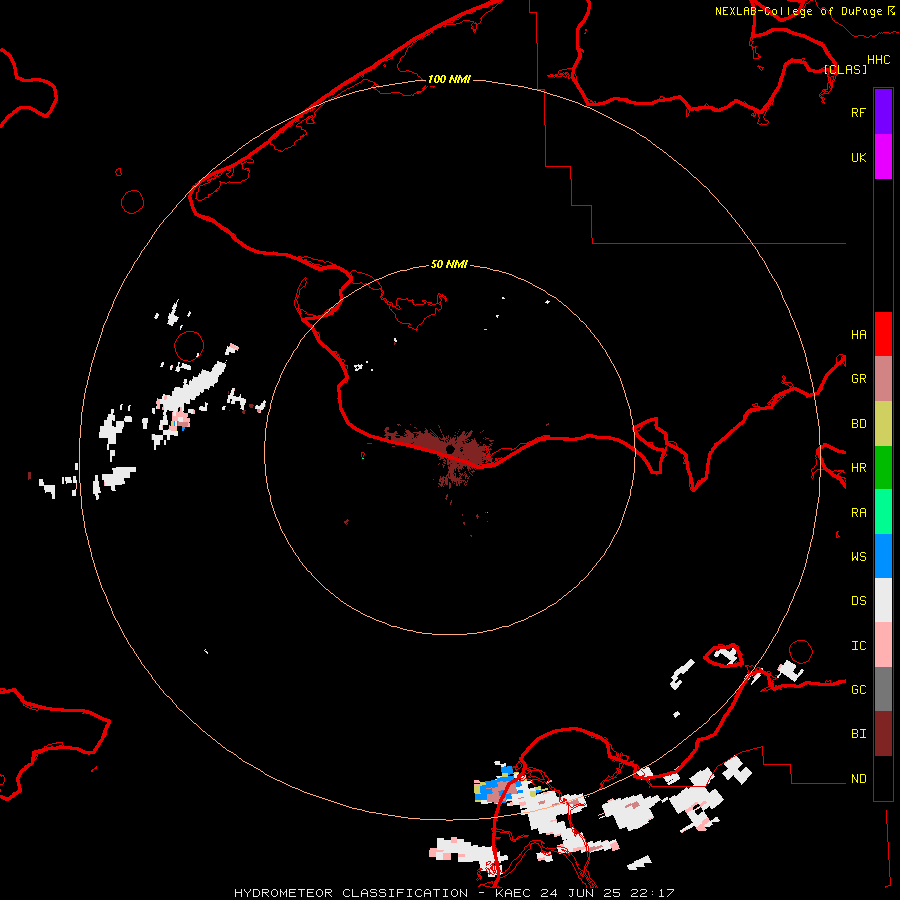Click the "BI" legend label
900x900 pixels.
pyautogui.click(x=858, y=734)
